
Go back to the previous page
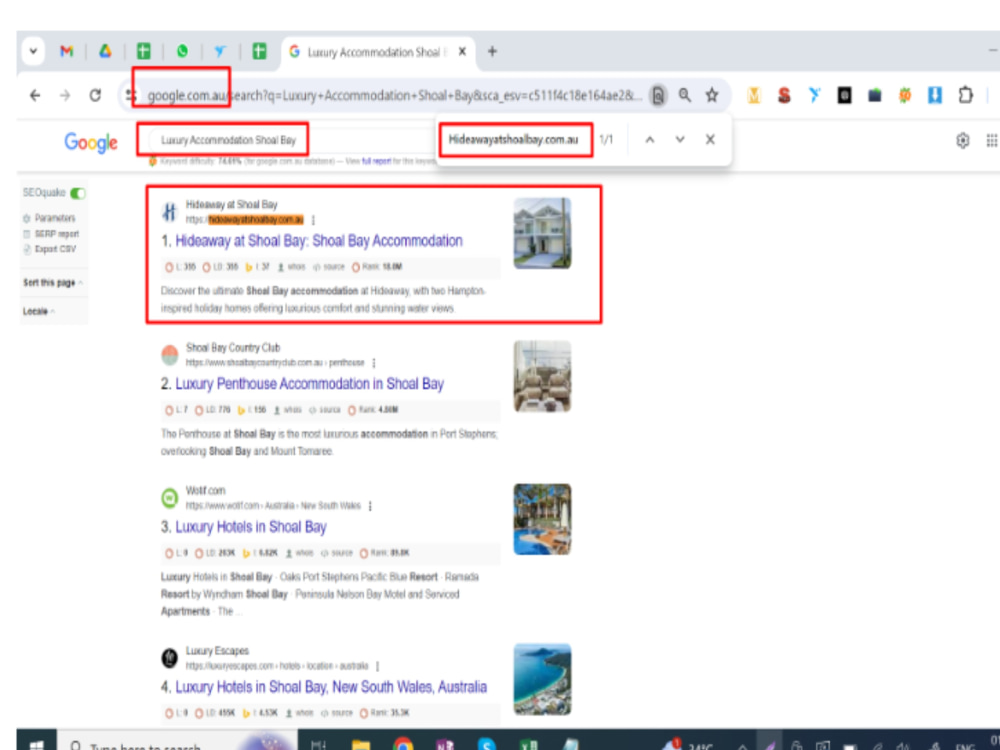click(35, 96)
